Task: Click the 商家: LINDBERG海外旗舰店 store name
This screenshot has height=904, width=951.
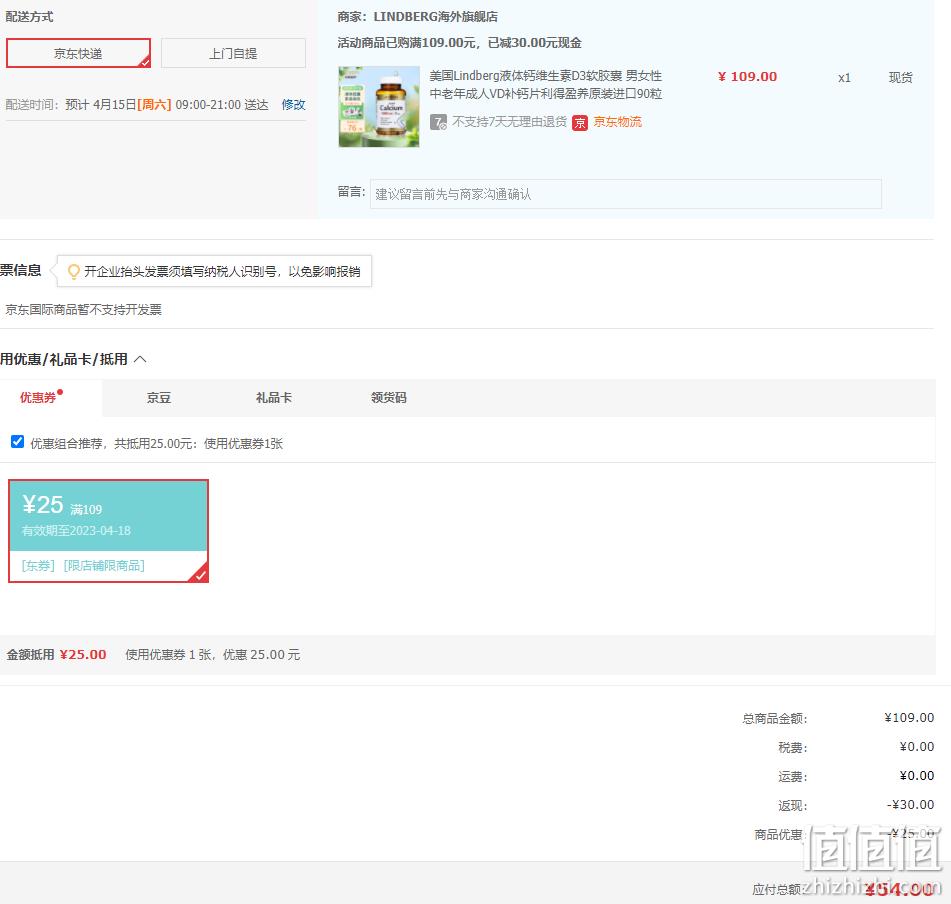Action: point(417,16)
